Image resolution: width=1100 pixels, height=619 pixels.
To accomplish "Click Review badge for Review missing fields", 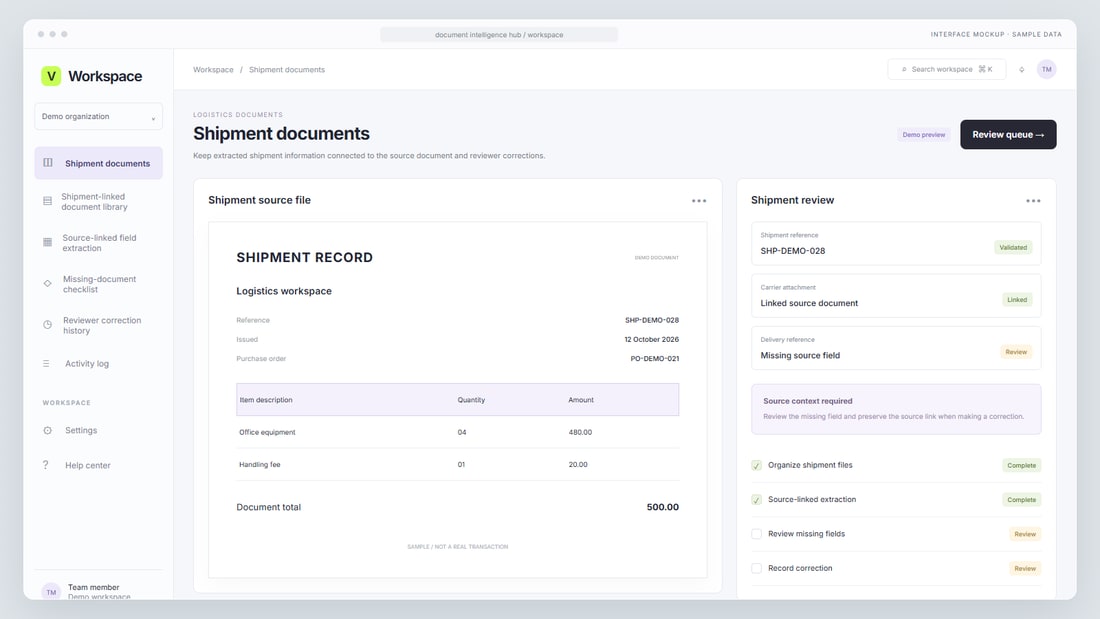I will [1025, 534].
